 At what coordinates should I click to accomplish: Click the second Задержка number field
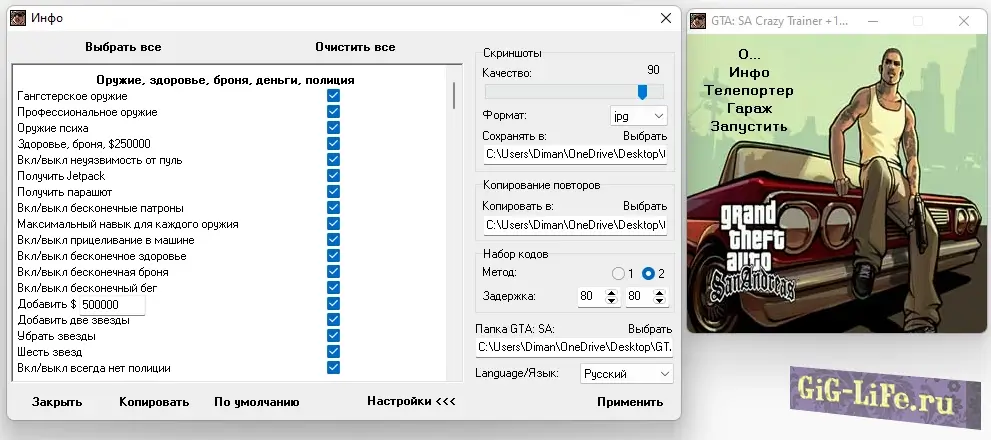click(640, 296)
